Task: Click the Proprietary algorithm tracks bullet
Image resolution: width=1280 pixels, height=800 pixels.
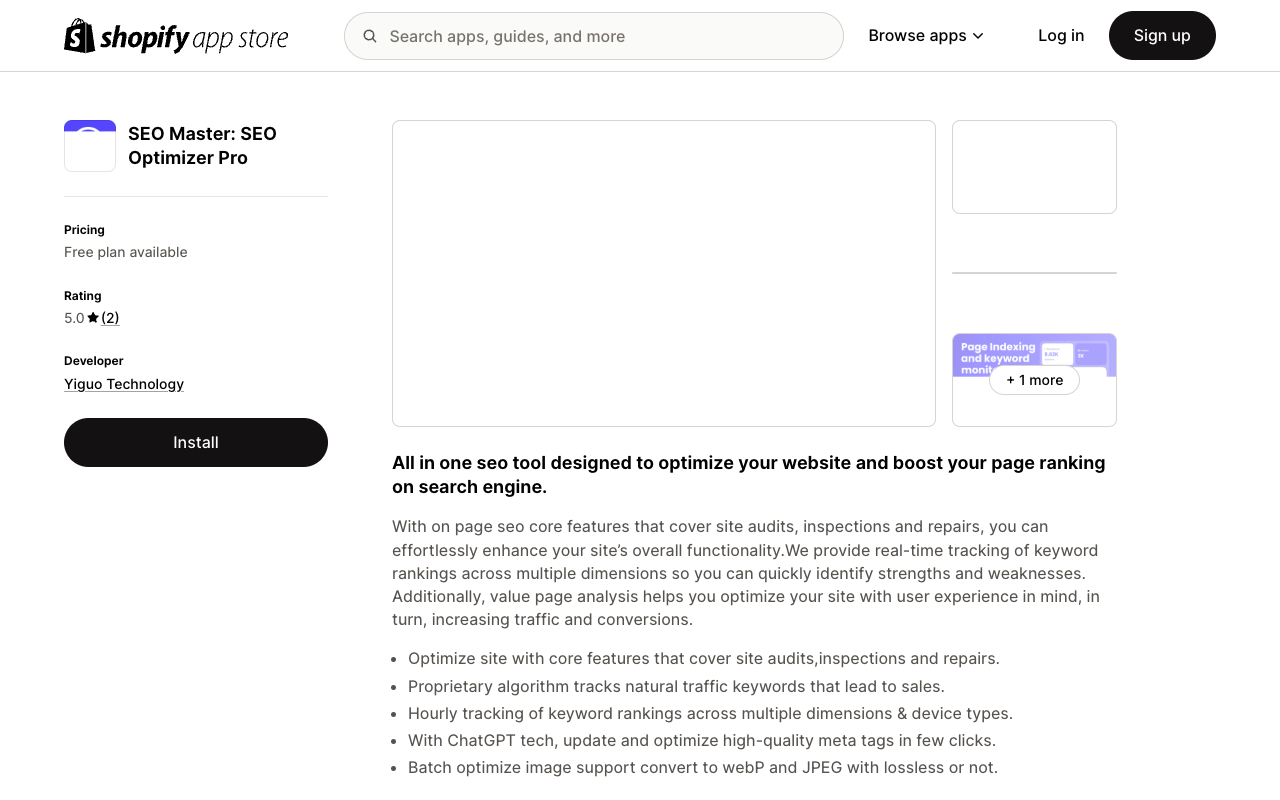Action: point(676,686)
